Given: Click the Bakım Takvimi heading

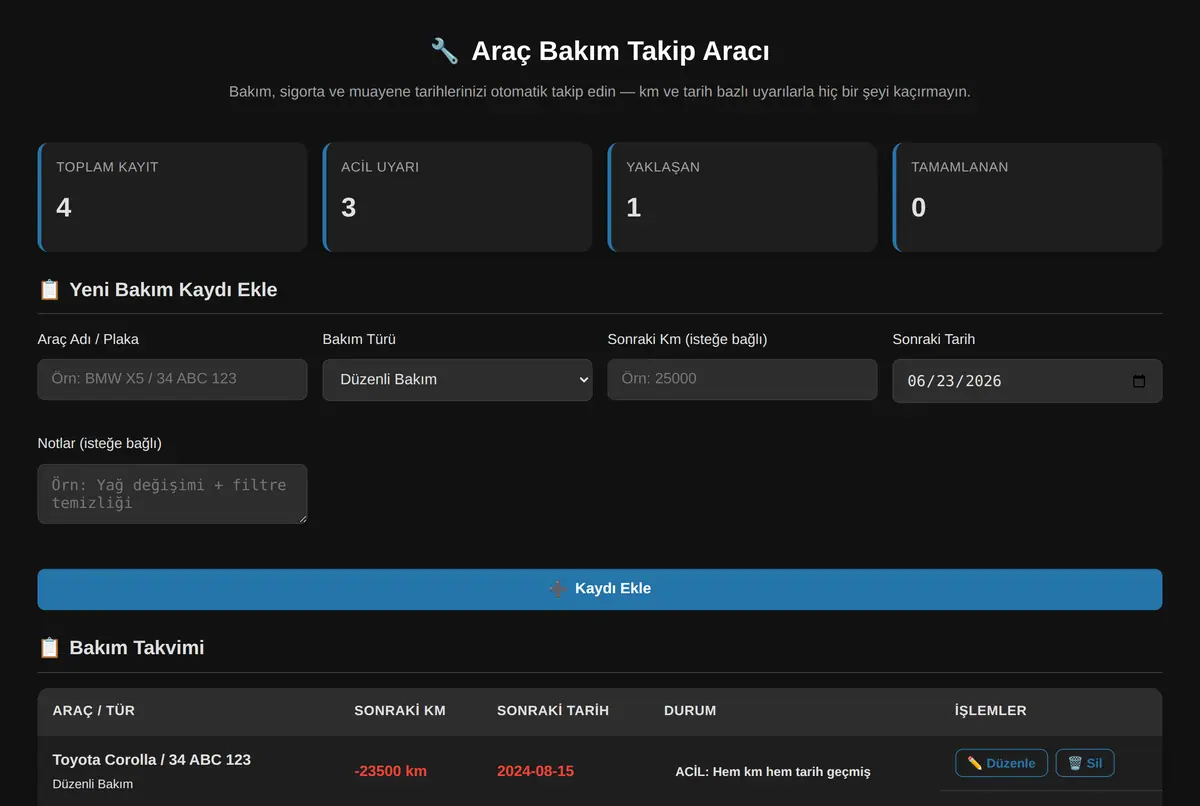Looking at the screenshot, I should pyautogui.click(x=137, y=648).
